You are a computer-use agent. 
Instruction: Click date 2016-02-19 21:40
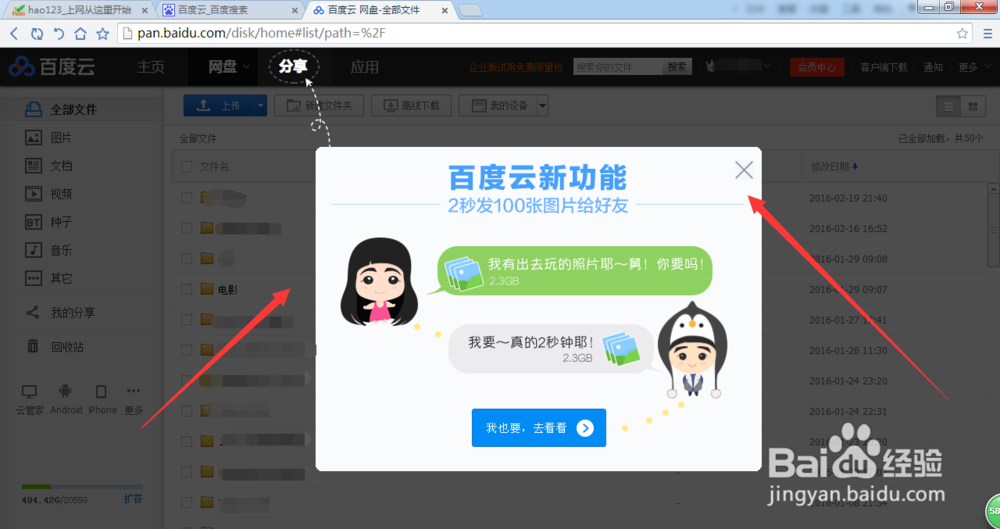pyautogui.click(x=848, y=198)
